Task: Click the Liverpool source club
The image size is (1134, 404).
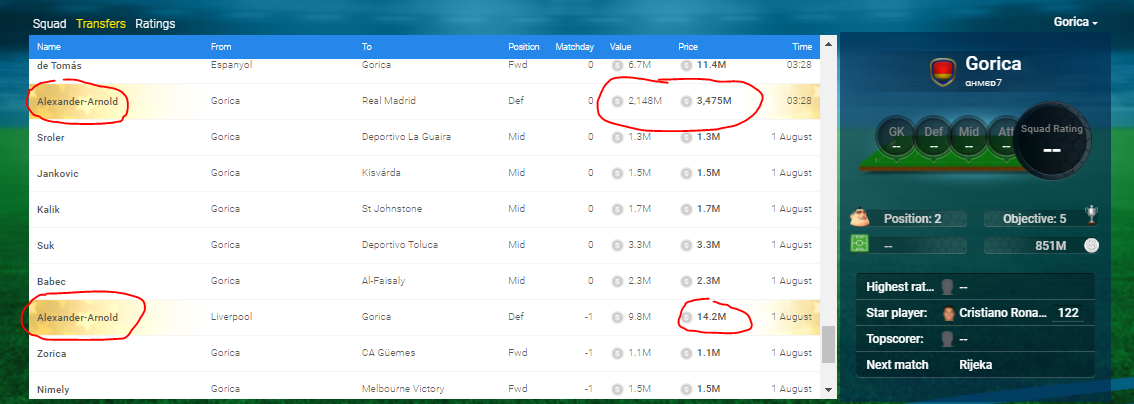Action: coord(230,317)
